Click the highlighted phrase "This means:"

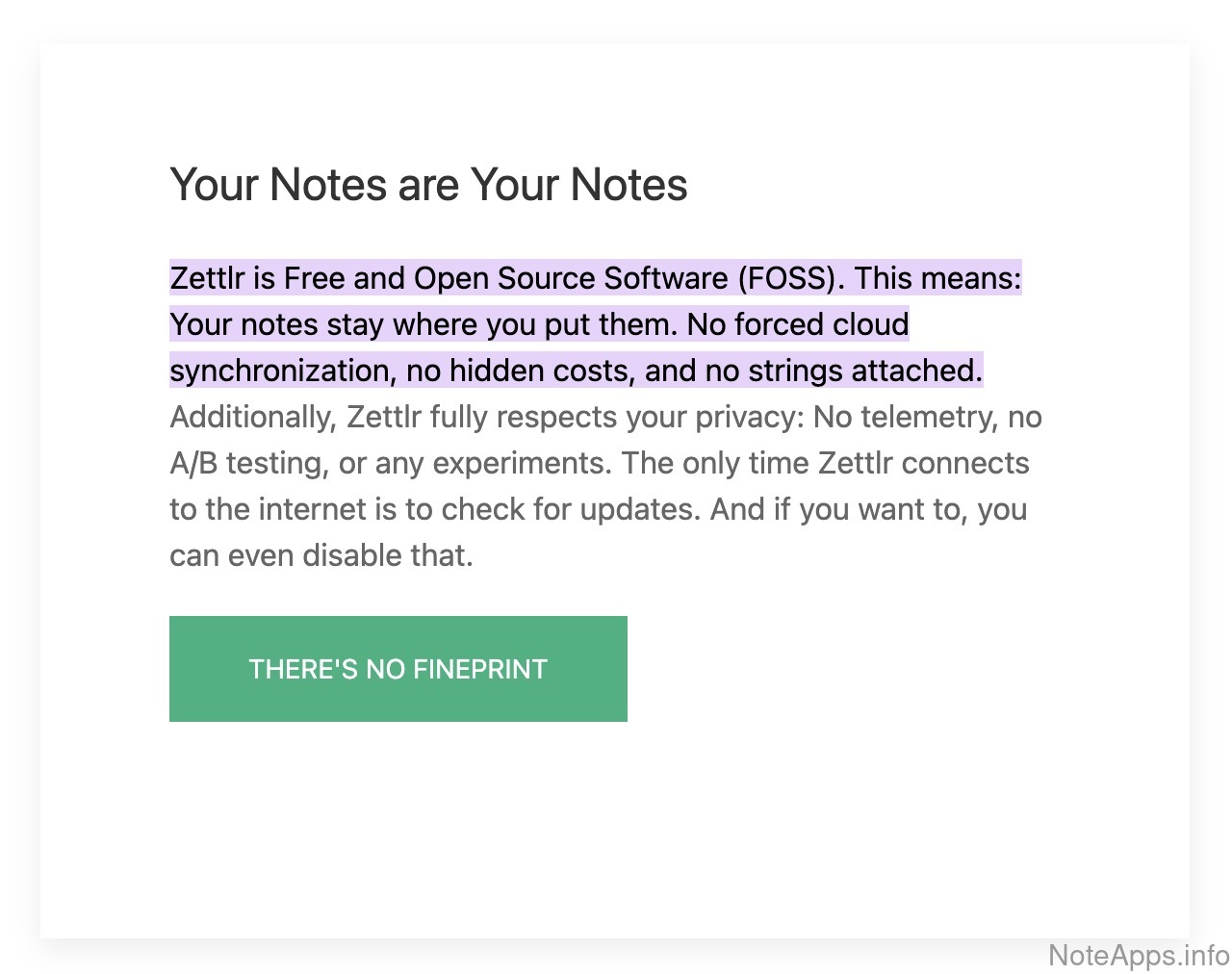click(x=938, y=278)
